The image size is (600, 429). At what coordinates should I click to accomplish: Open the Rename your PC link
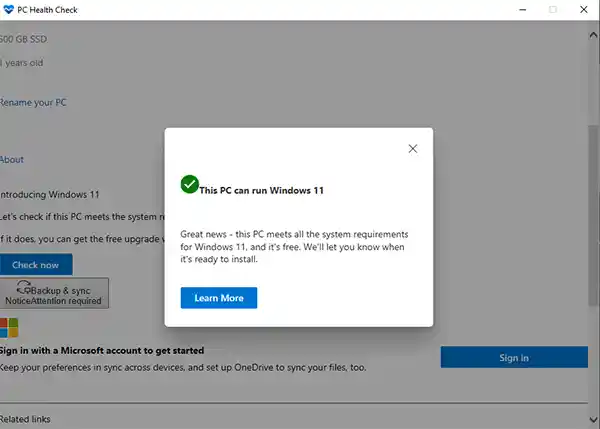pyautogui.click(x=33, y=103)
